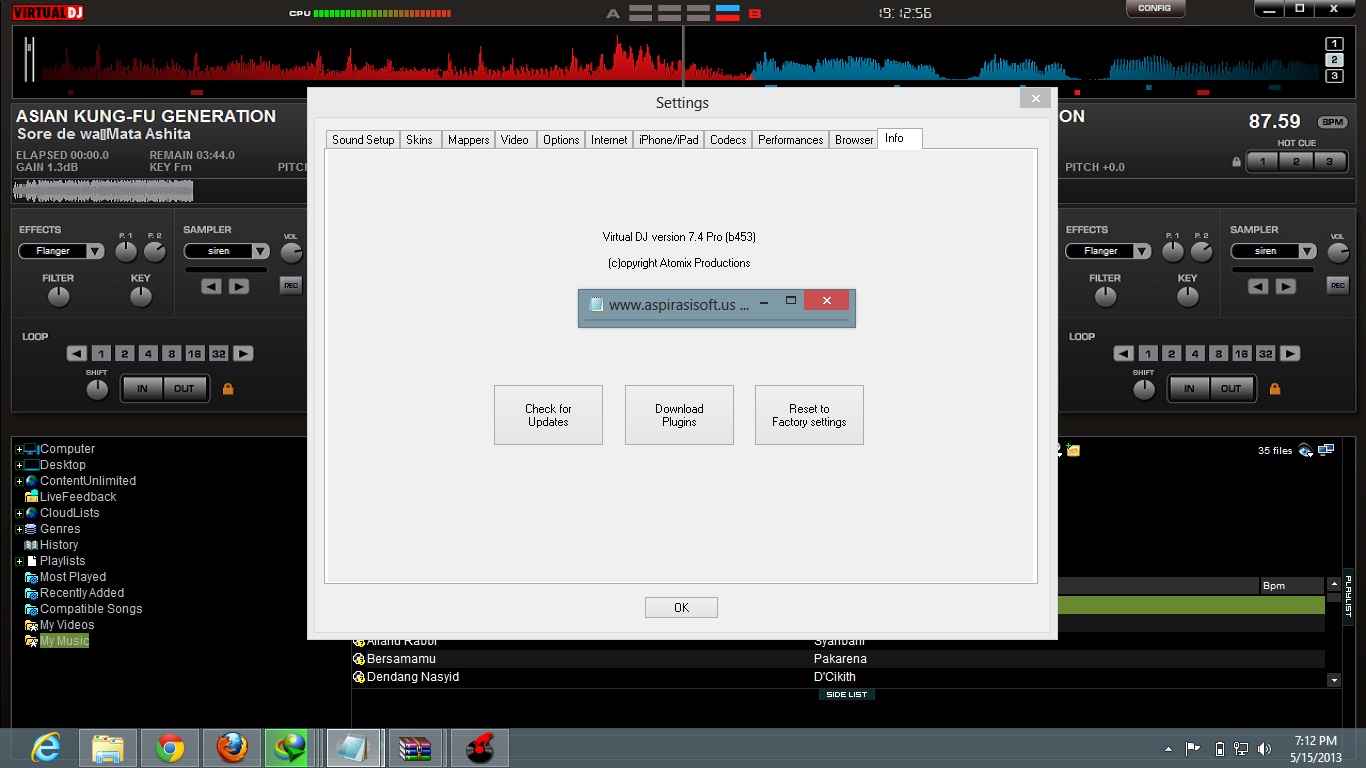Select waveform zoom level 1

point(1334,44)
